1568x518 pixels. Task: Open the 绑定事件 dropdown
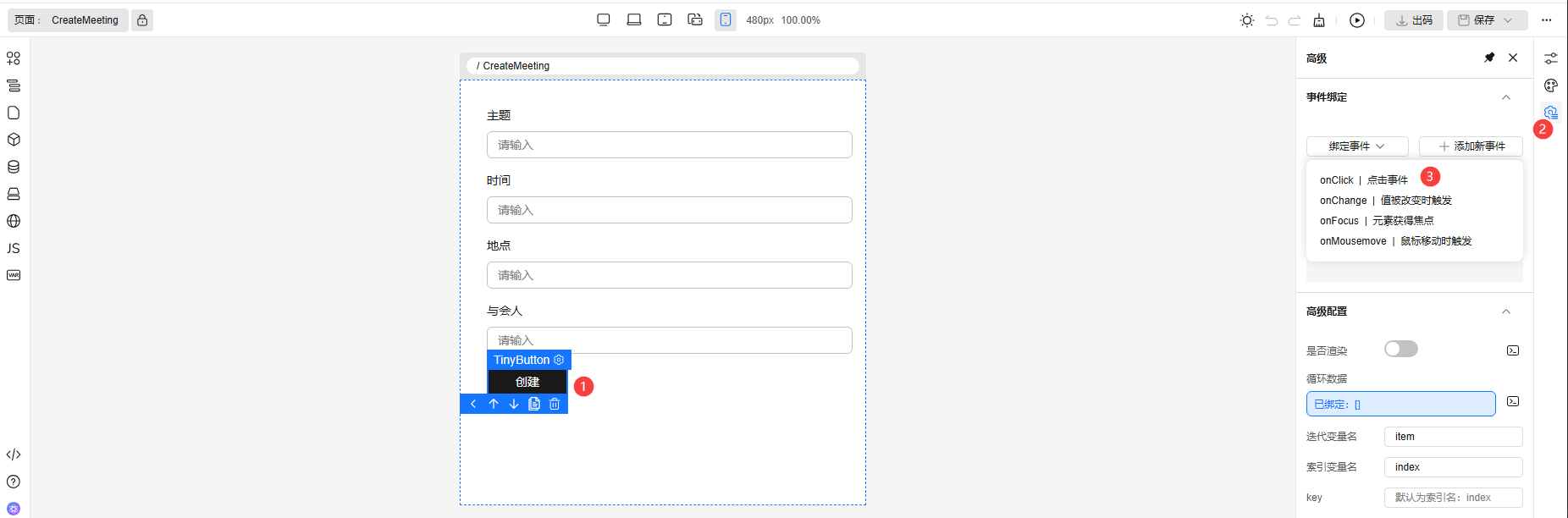(1356, 146)
